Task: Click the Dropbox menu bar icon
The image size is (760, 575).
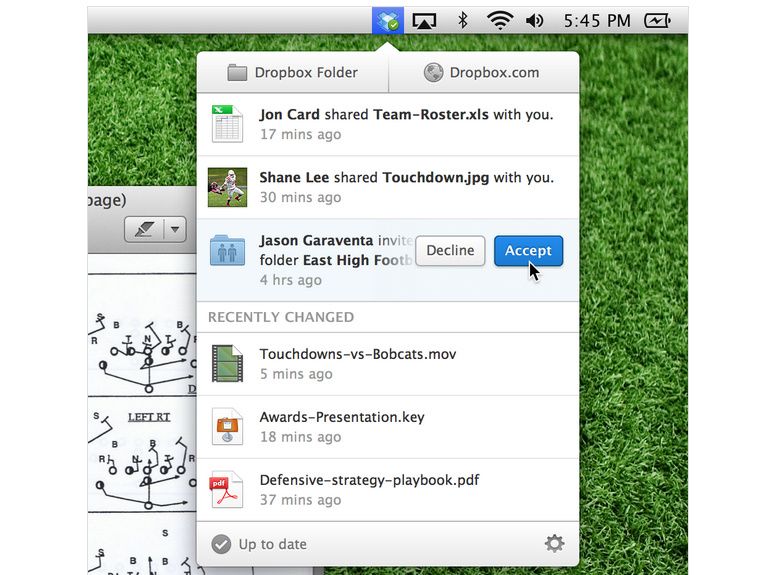Action: tap(388, 20)
